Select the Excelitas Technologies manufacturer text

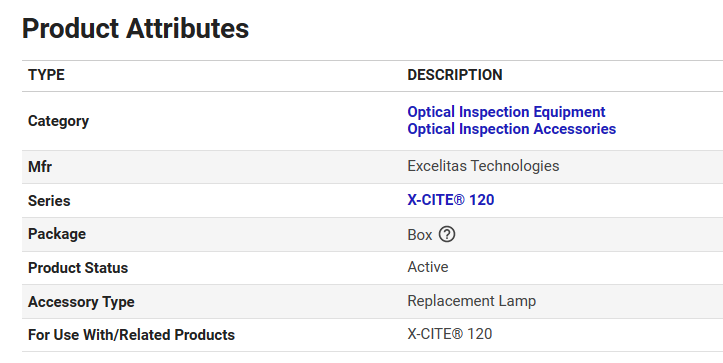click(x=483, y=166)
